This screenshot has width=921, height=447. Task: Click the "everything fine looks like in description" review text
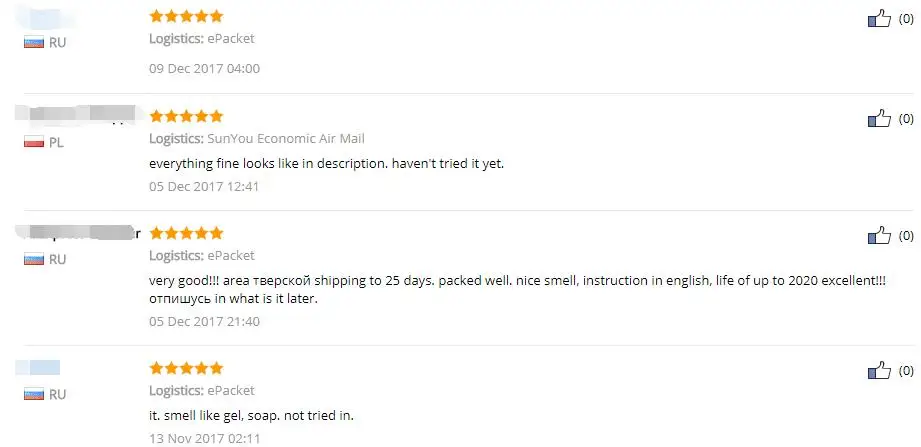point(326,162)
